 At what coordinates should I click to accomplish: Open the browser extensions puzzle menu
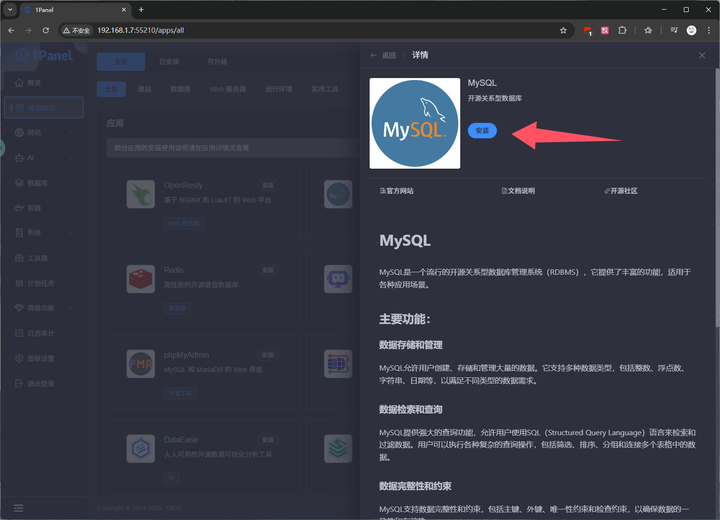[622, 30]
